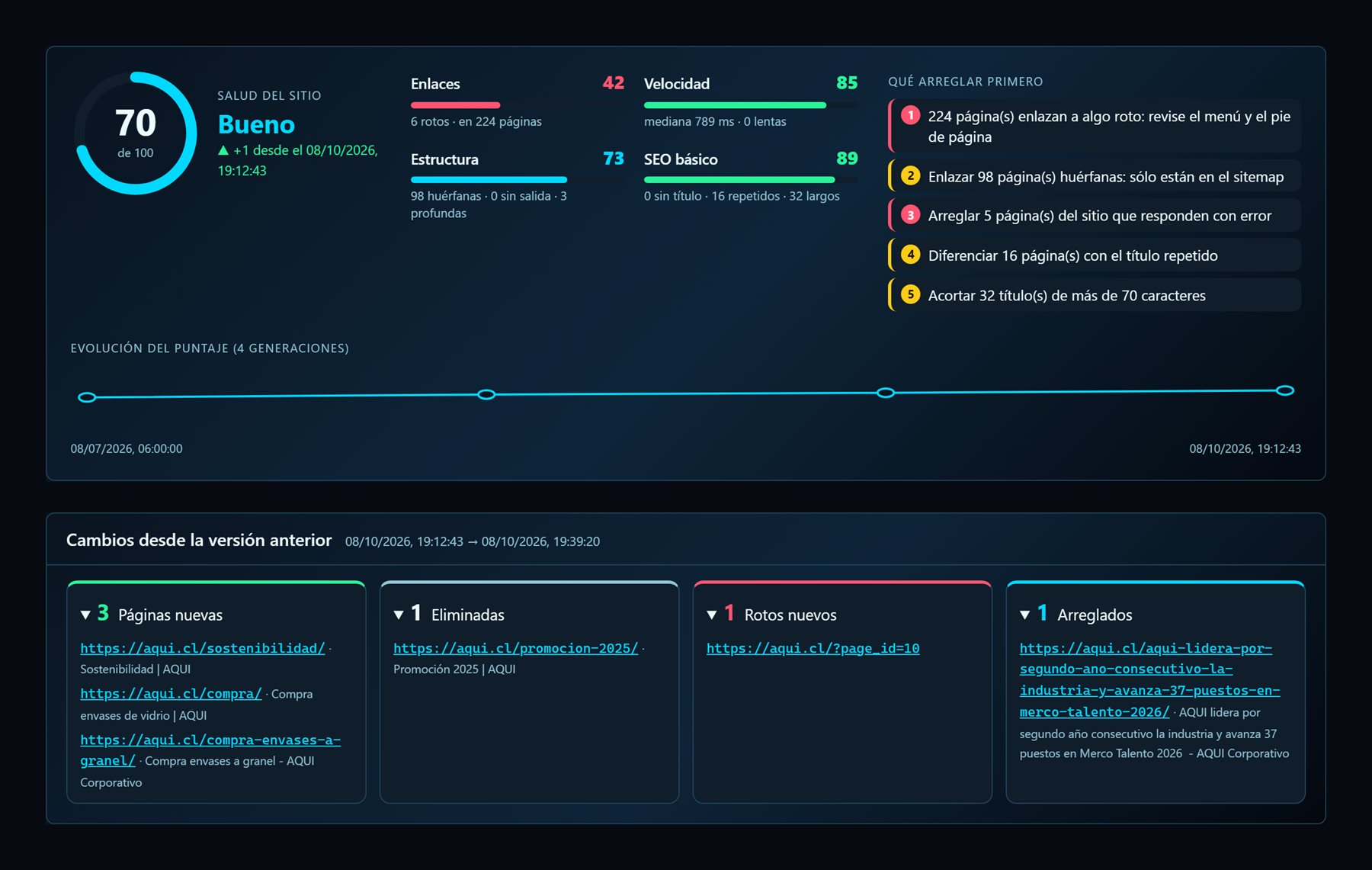This screenshot has width=1372, height=870.
Task: Open the aqui.cl/sostenibilidad/ link
Action: (x=203, y=648)
